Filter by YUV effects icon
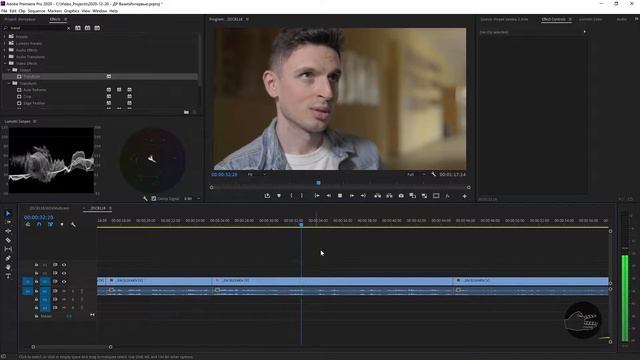 click(97, 28)
